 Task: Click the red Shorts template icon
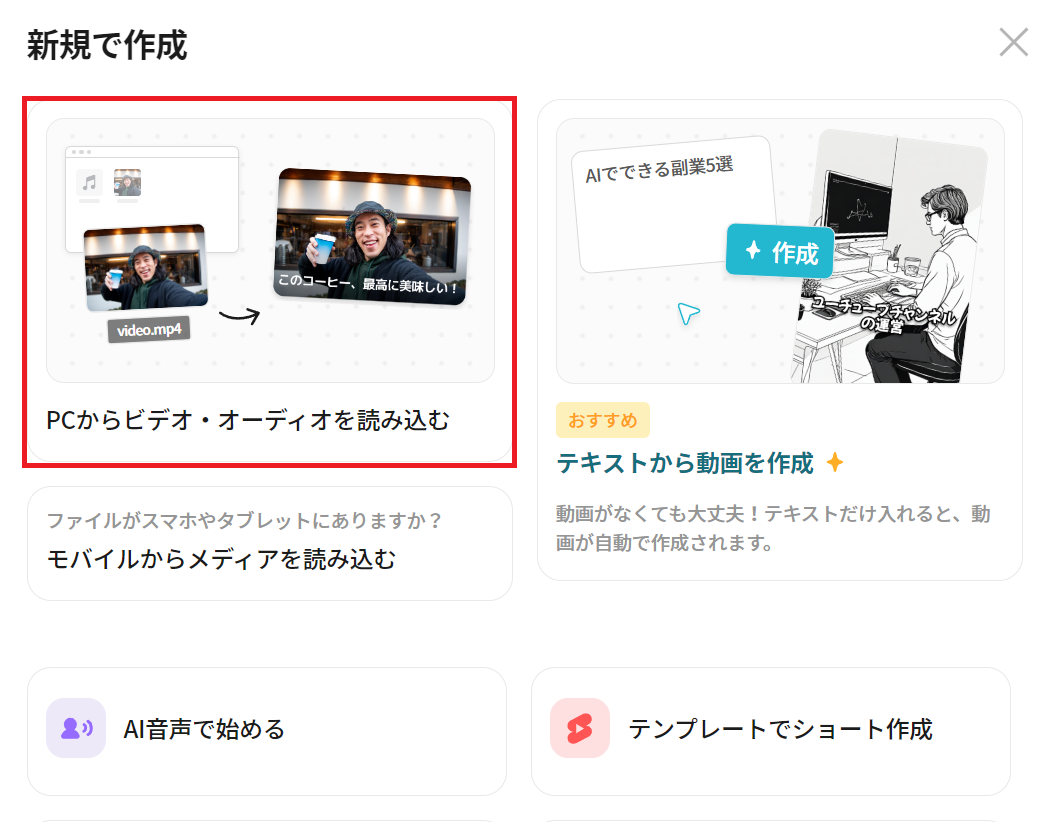[580, 728]
